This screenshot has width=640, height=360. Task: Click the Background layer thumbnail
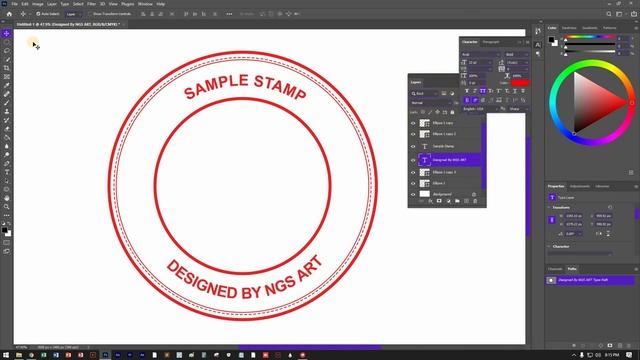[x=425, y=194]
